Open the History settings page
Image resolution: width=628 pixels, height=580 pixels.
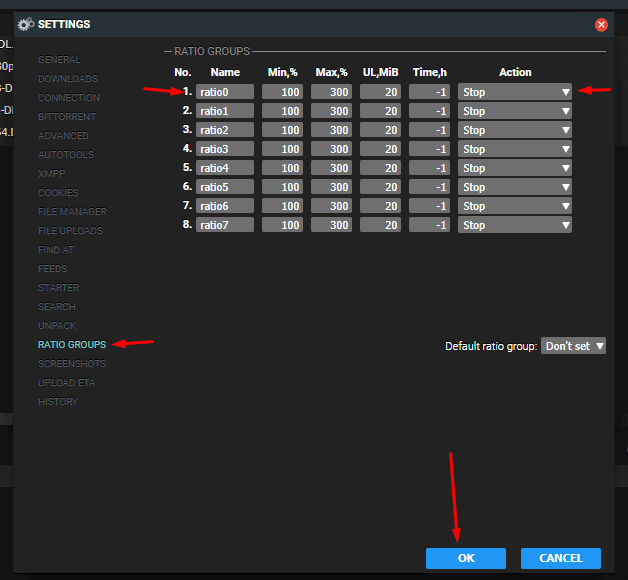57,402
